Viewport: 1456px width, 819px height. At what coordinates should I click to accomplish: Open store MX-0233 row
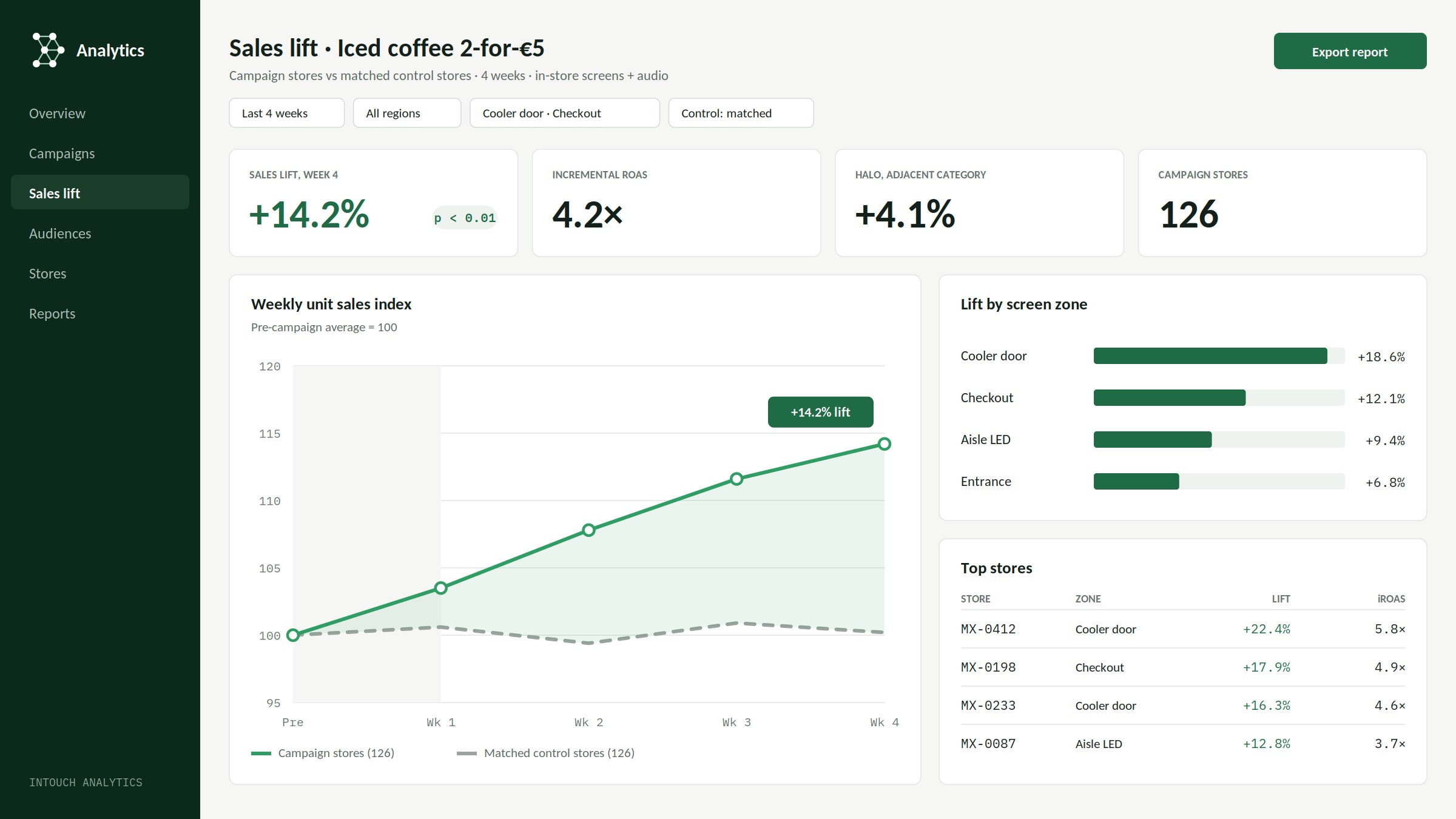point(1183,706)
